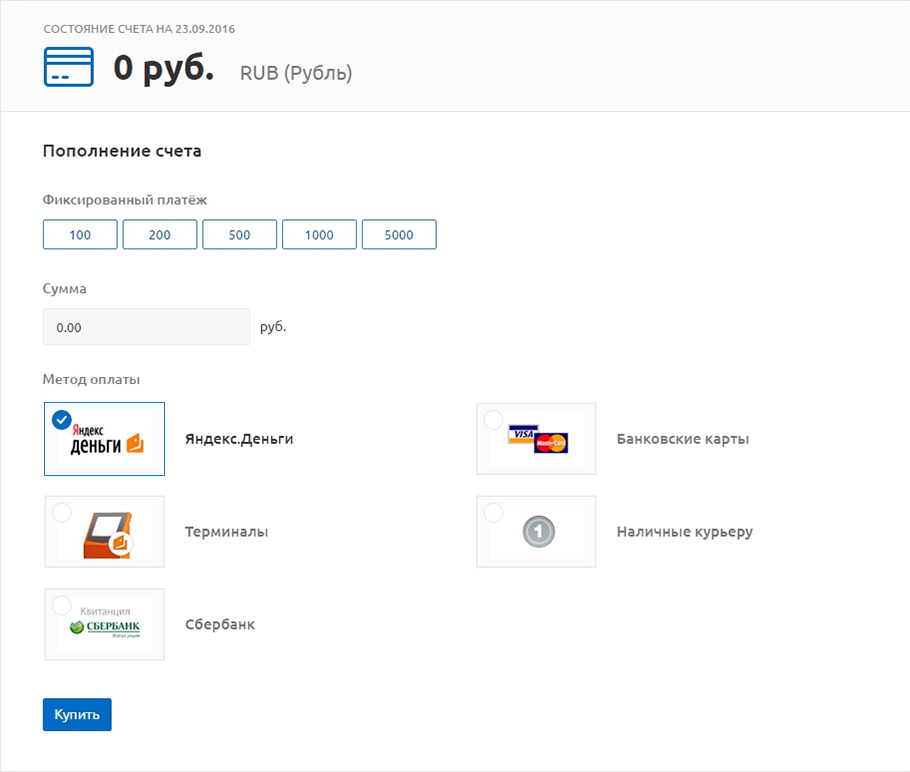
Task: Pick the 1000 fixed payment amount
Action: tap(319, 235)
